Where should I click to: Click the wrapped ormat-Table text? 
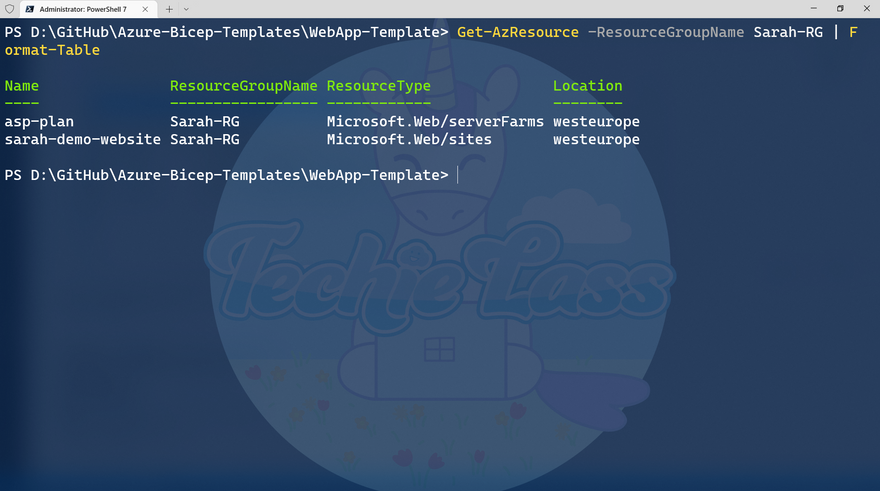click(x=52, y=50)
